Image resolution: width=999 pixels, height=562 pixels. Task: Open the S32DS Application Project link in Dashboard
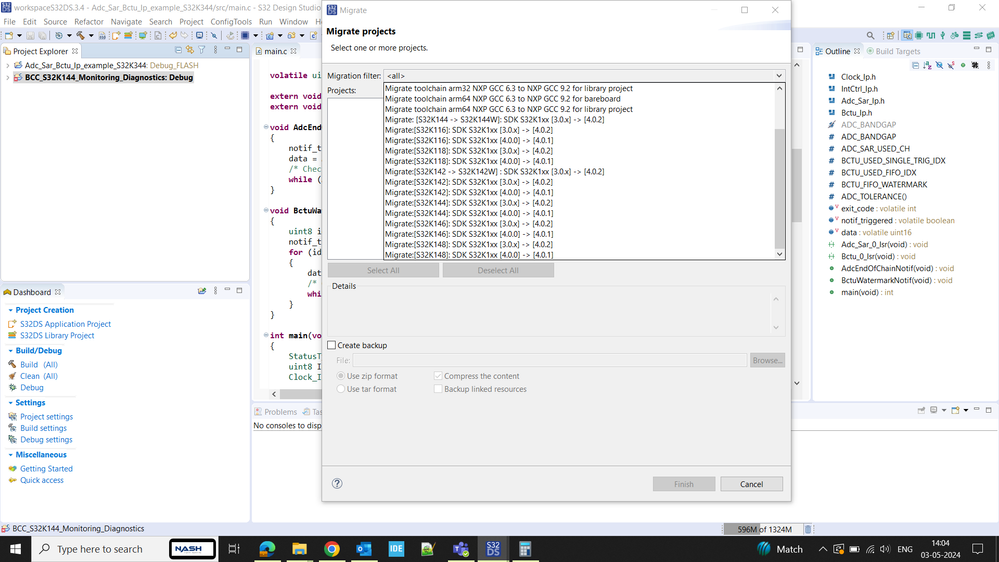65,324
